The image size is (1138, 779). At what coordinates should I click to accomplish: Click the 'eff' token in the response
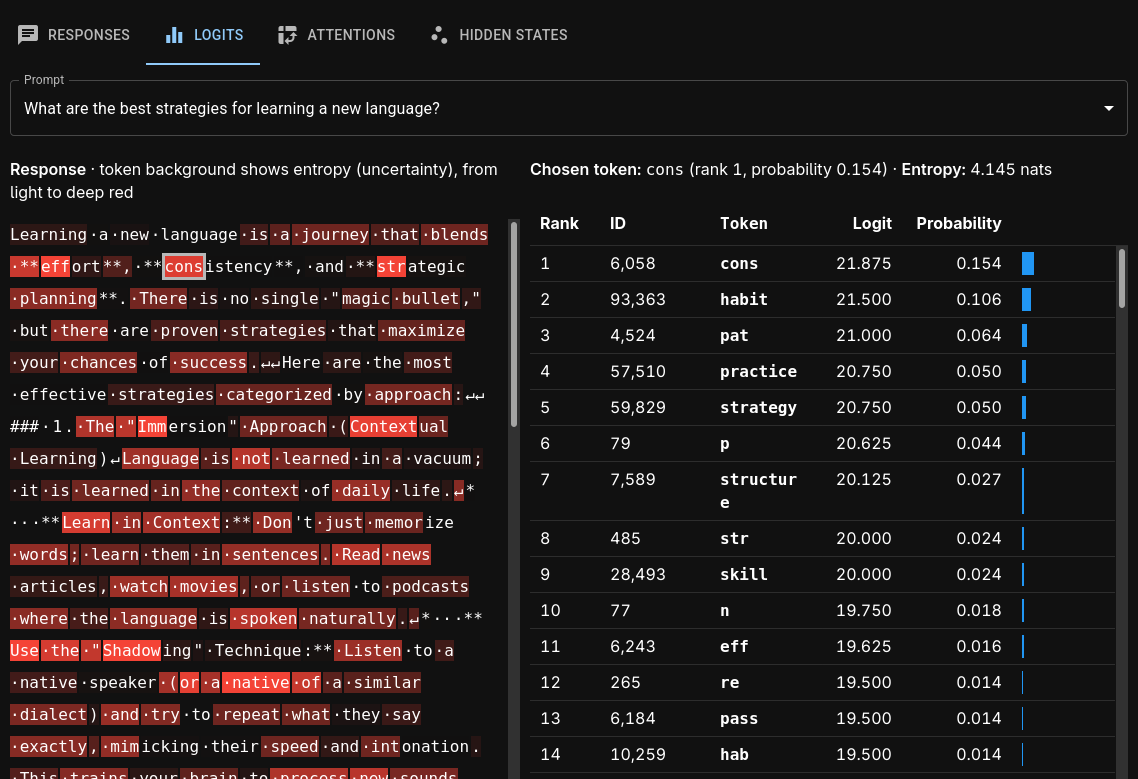coord(55,266)
